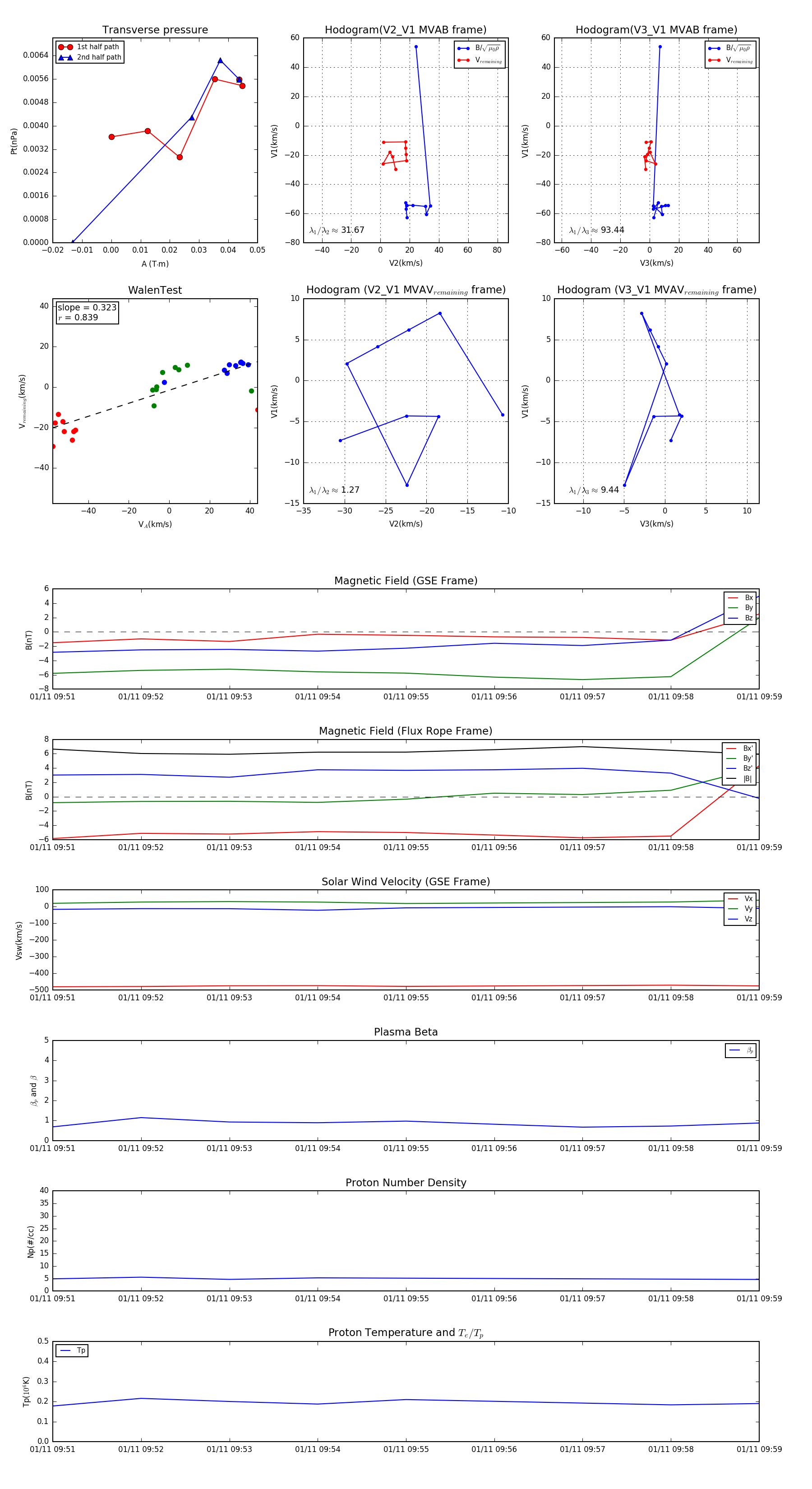Click the λ1/λ3 ≈ 9.44 annotation
812x1489 pixels.
(x=594, y=490)
